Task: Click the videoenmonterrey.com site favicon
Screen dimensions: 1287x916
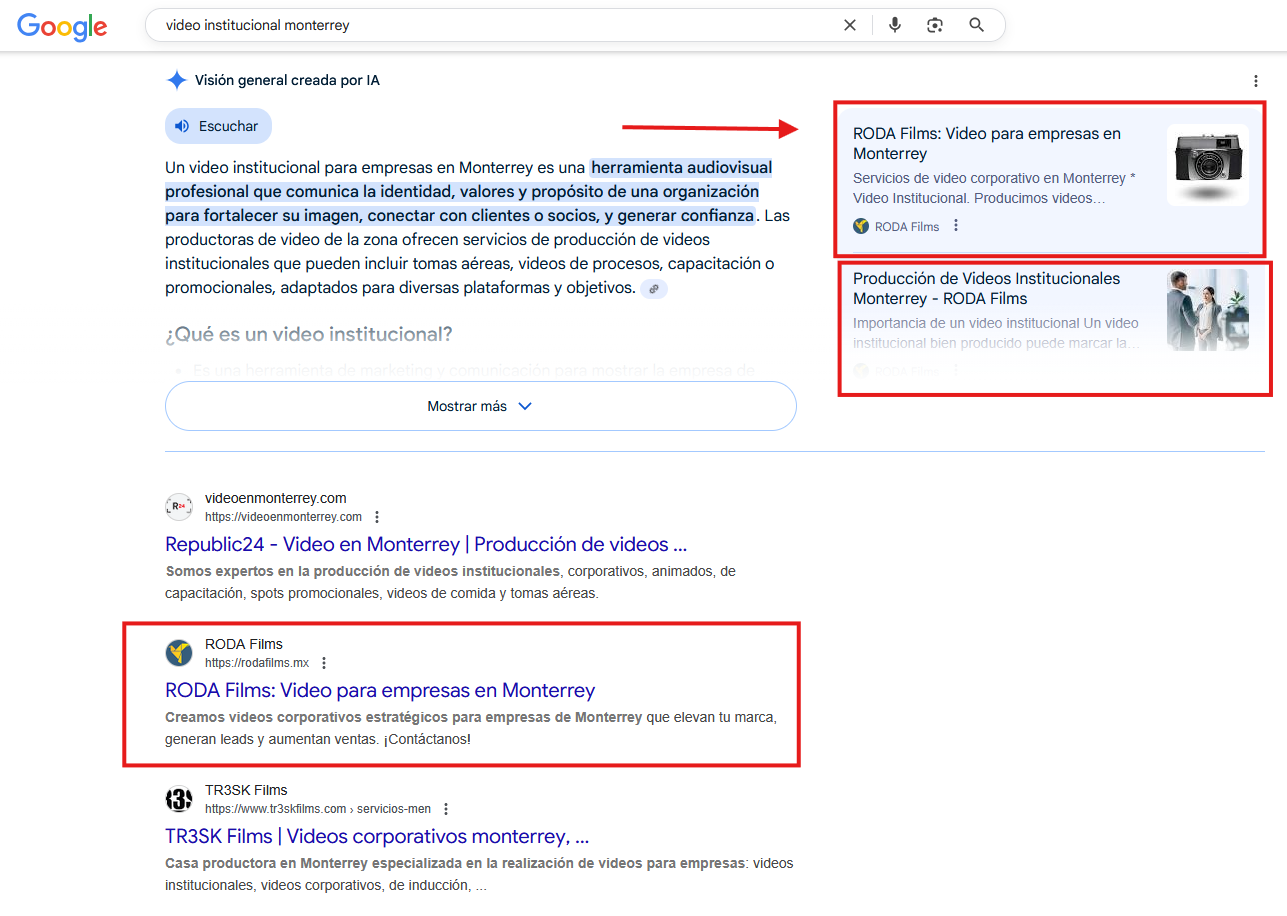Action: pos(178,506)
